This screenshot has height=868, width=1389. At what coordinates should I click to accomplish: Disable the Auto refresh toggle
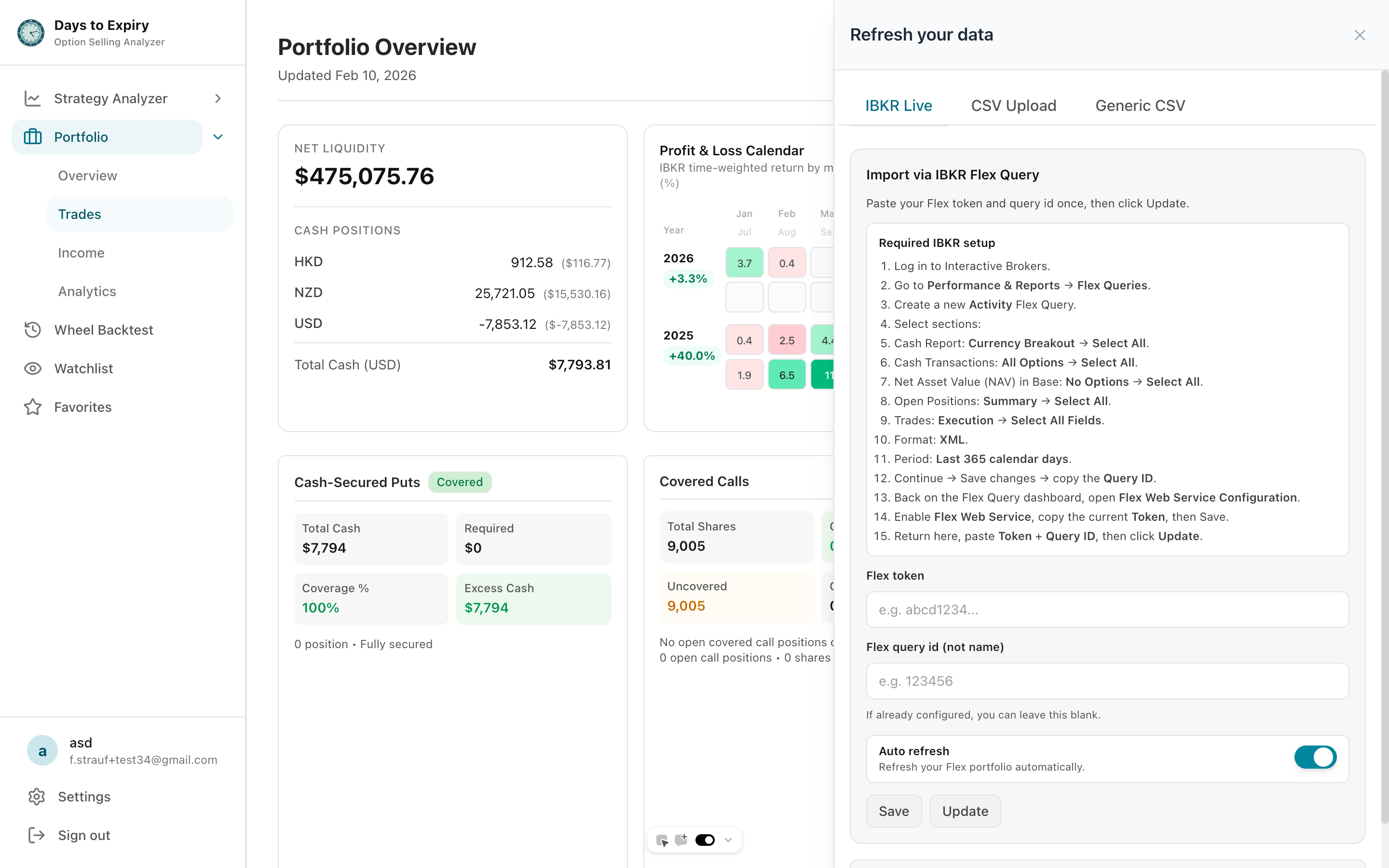[x=1315, y=758]
